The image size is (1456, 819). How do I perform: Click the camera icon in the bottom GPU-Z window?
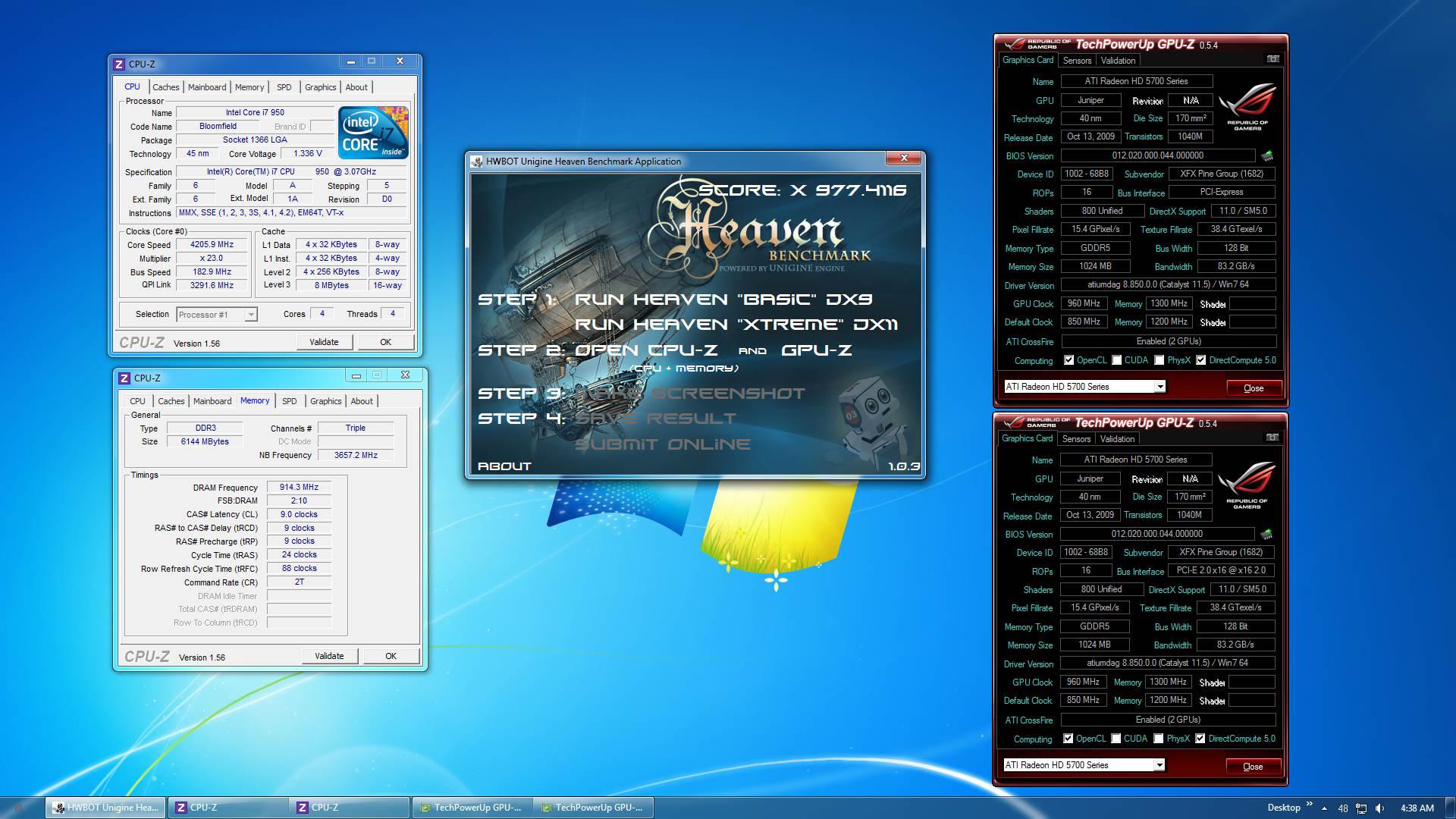(1272, 438)
